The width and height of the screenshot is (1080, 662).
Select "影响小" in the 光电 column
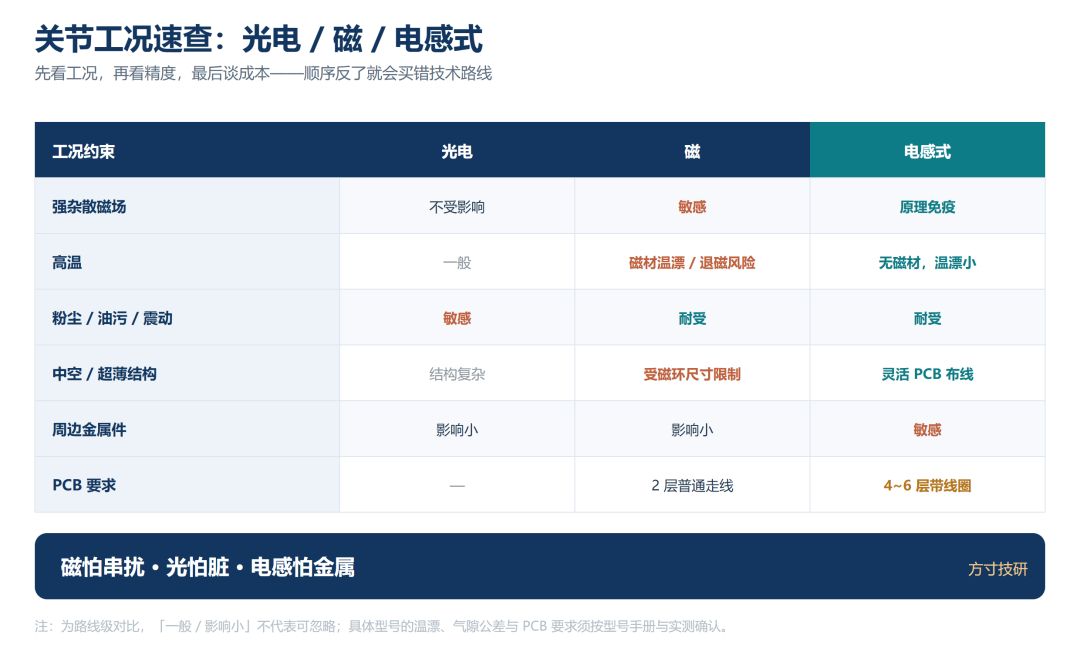(457, 430)
